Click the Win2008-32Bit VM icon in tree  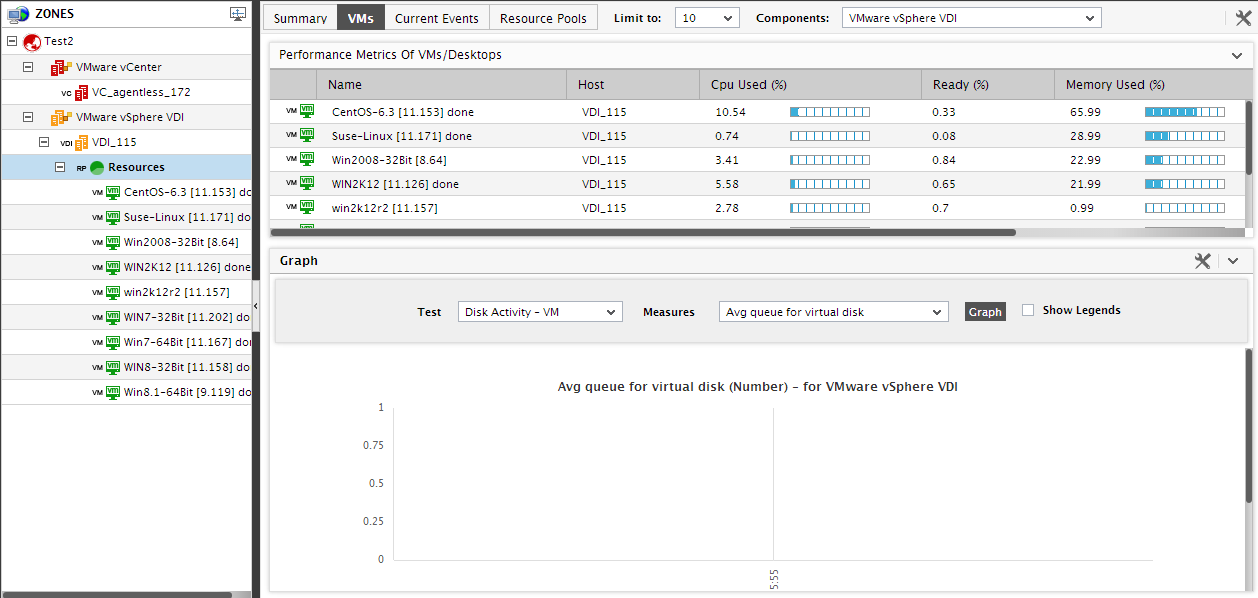pyautogui.click(x=113, y=242)
